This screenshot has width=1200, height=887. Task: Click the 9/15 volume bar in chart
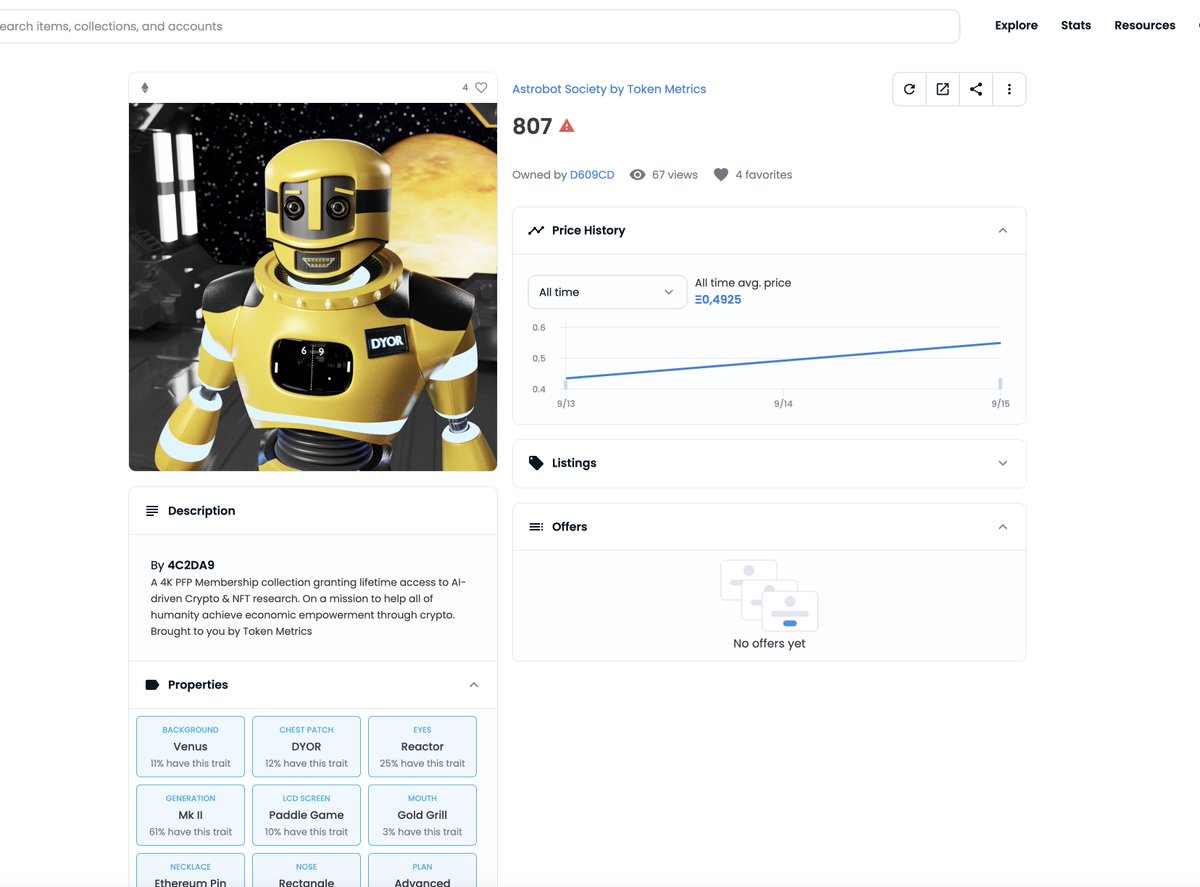(1000, 384)
